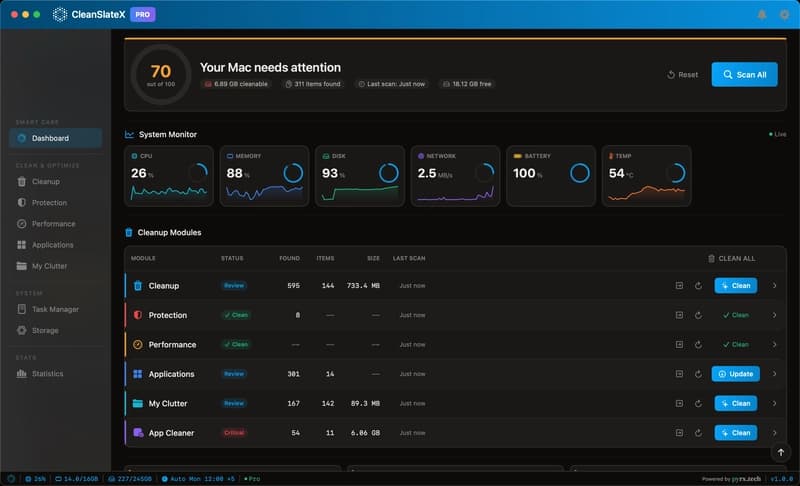This screenshot has height=486, width=800.
Task: Open details icon for Applications row
Action: 679,374
